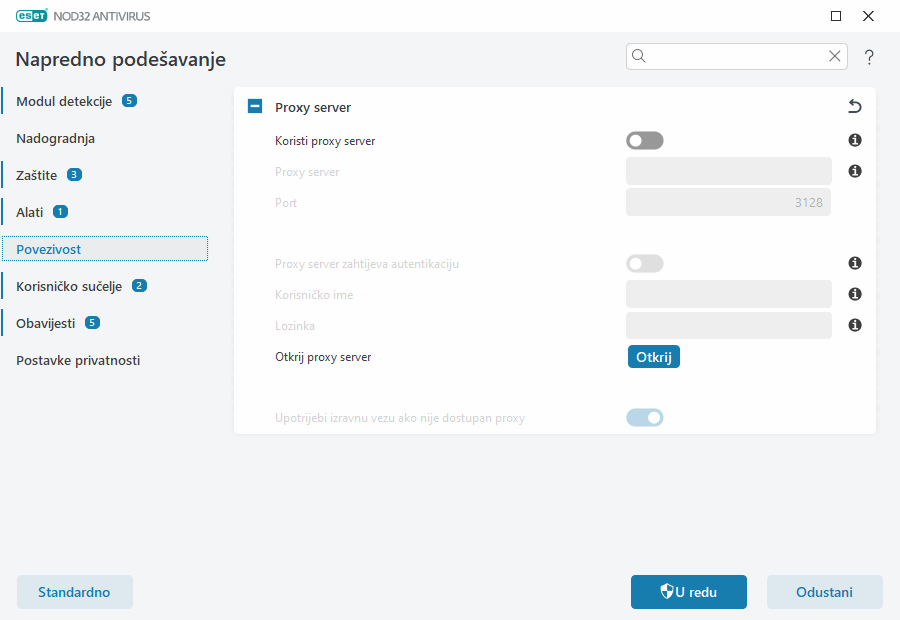This screenshot has height=620, width=900.
Task: Click the revert-to-default arrow for Proxy server
Action: click(855, 106)
